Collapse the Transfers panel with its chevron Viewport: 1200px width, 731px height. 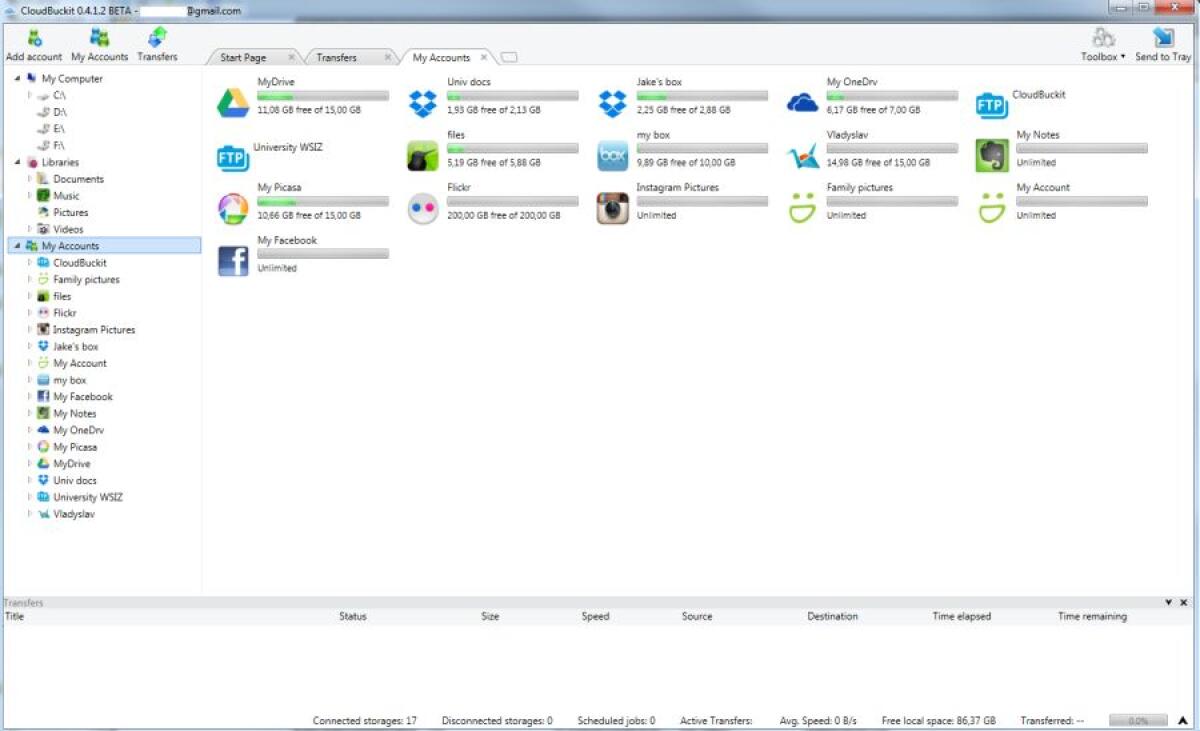click(x=1168, y=602)
